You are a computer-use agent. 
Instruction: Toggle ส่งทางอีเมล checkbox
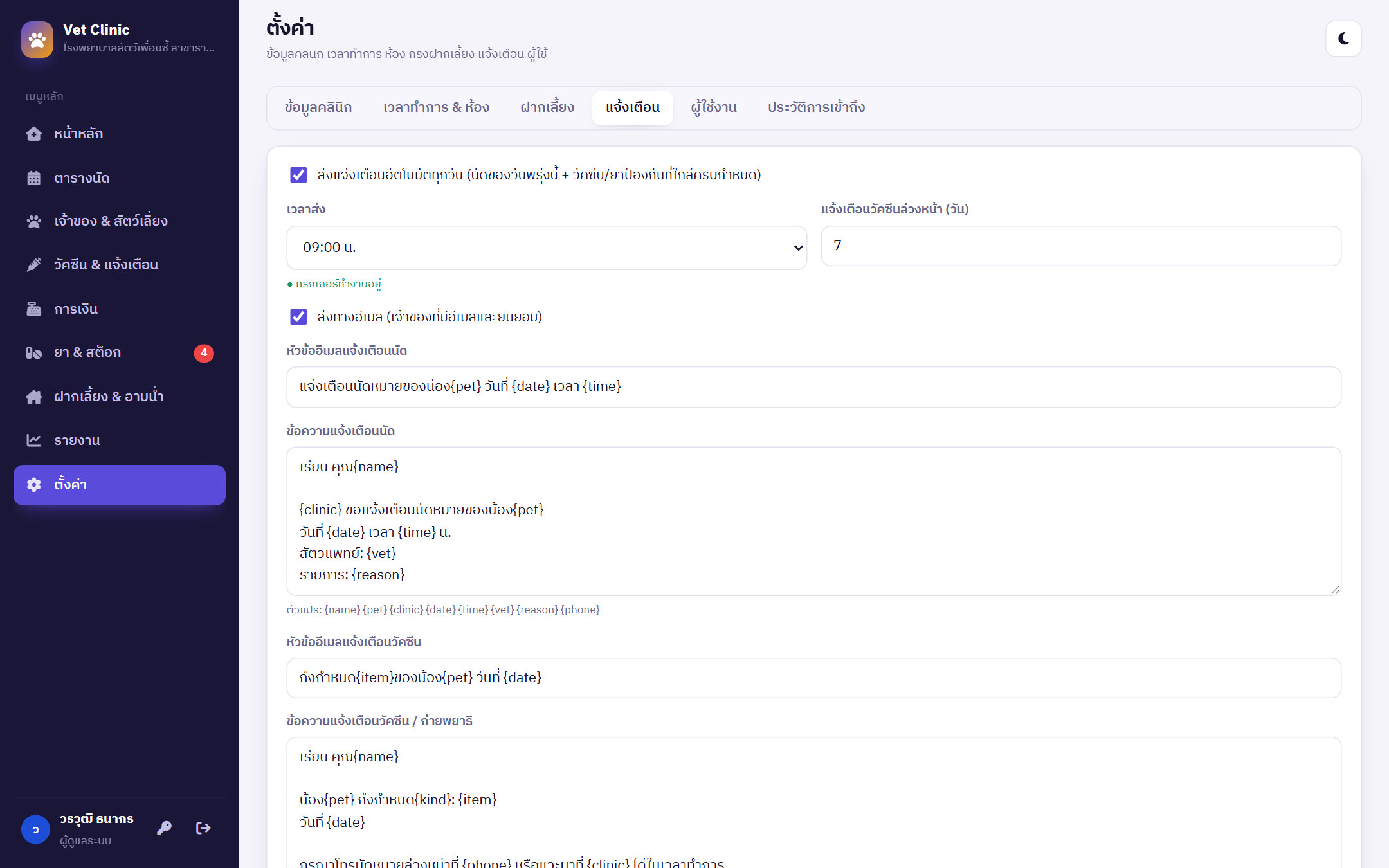298,316
